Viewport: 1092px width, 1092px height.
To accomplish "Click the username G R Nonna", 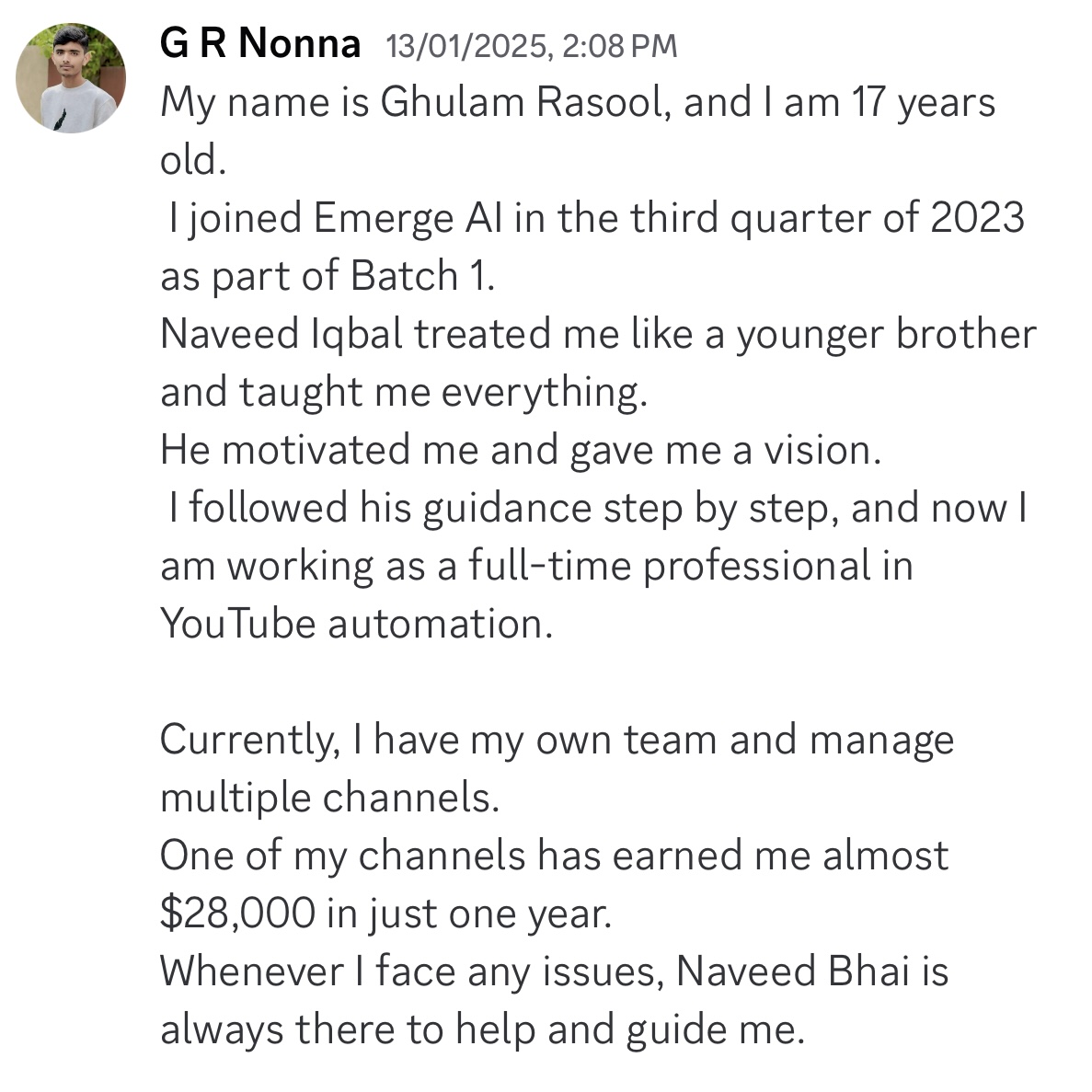I will pyautogui.click(x=259, y=43).
